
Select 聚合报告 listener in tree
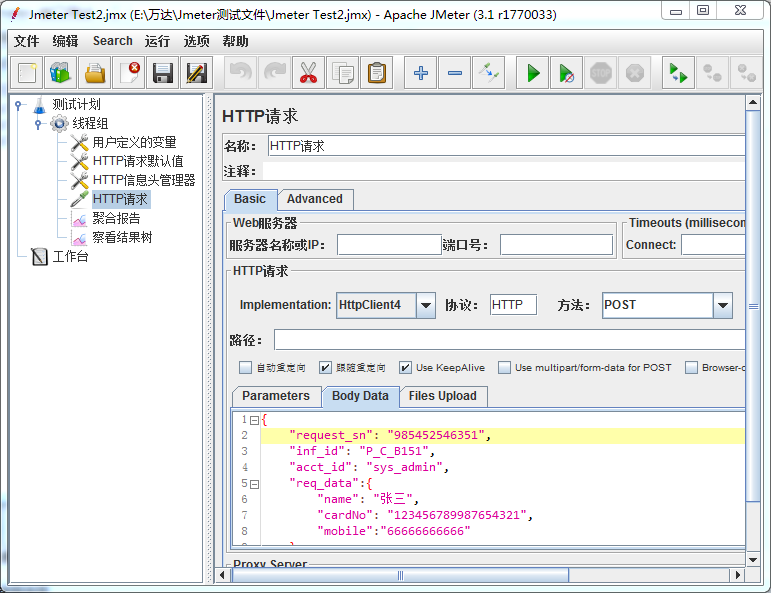[117, 218]
